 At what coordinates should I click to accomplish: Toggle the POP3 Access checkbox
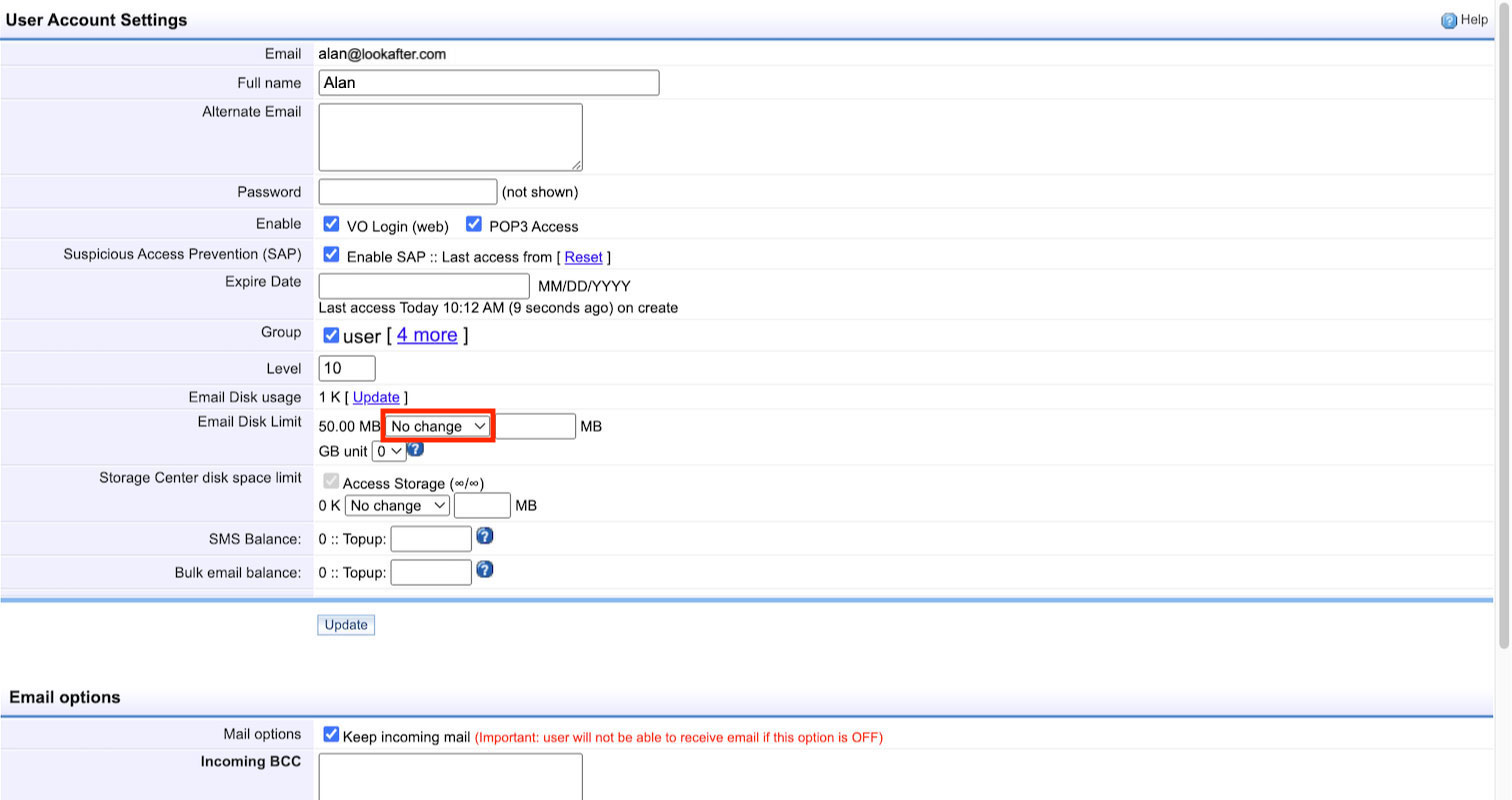click(x=474, y=224)
